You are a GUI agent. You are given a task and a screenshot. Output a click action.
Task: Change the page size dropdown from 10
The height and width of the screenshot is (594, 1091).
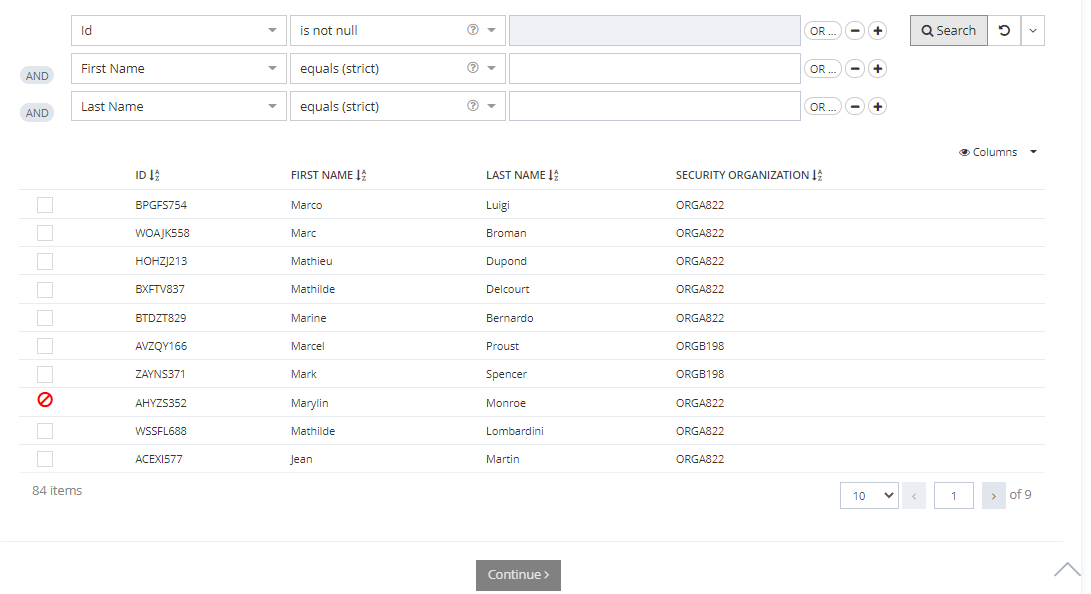click(x=868, y=495)
